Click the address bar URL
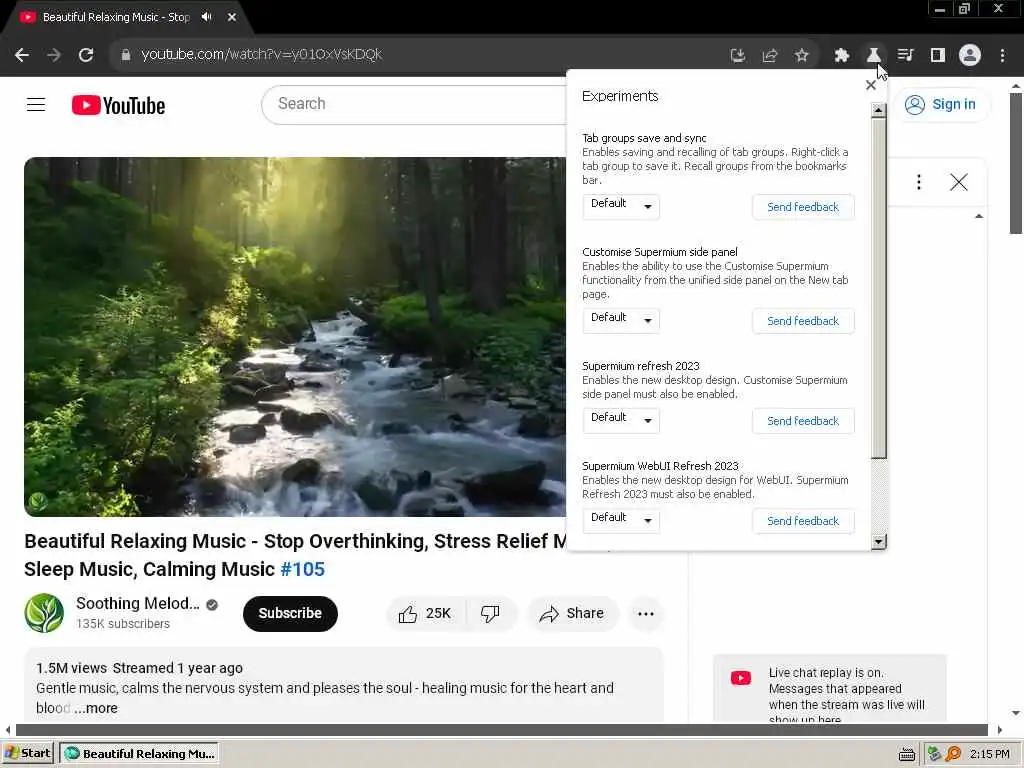This screenshot has height=768, width=1024. 261,55
